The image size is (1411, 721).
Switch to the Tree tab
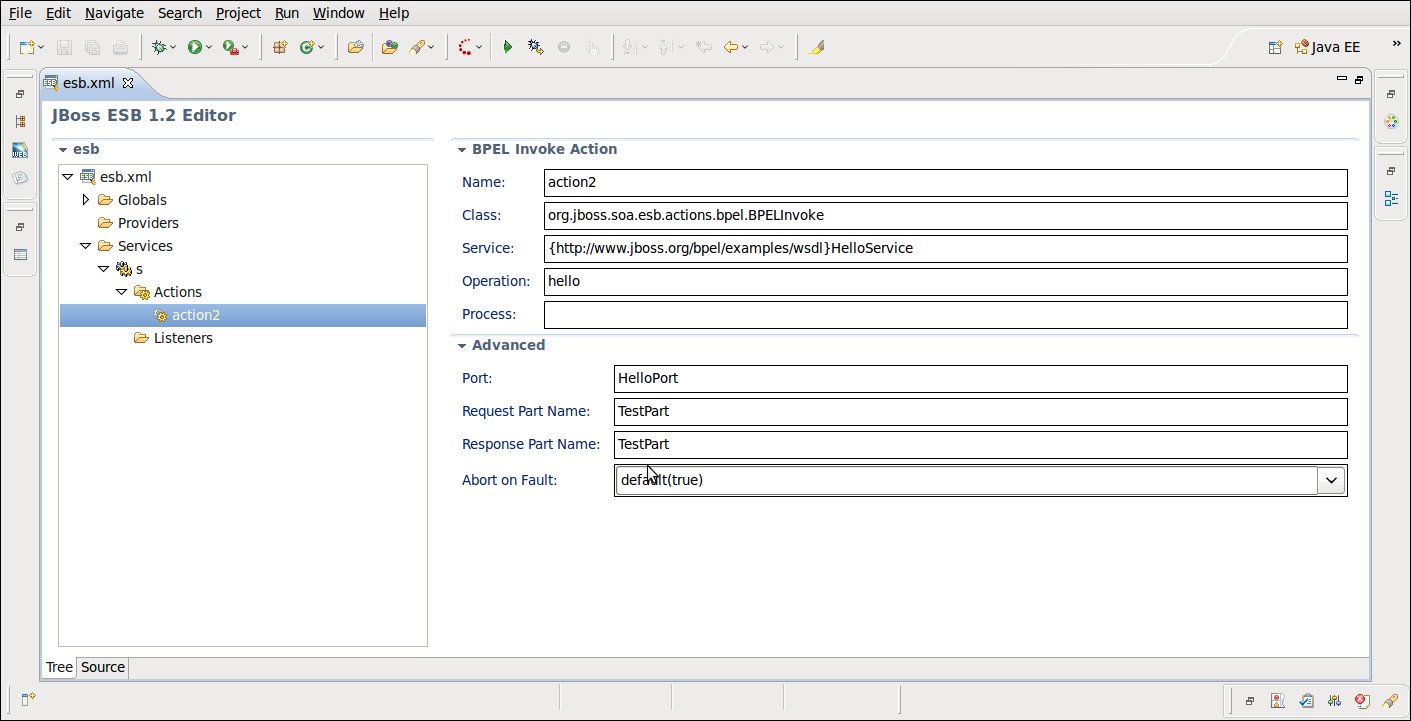[x=60, y=667]
